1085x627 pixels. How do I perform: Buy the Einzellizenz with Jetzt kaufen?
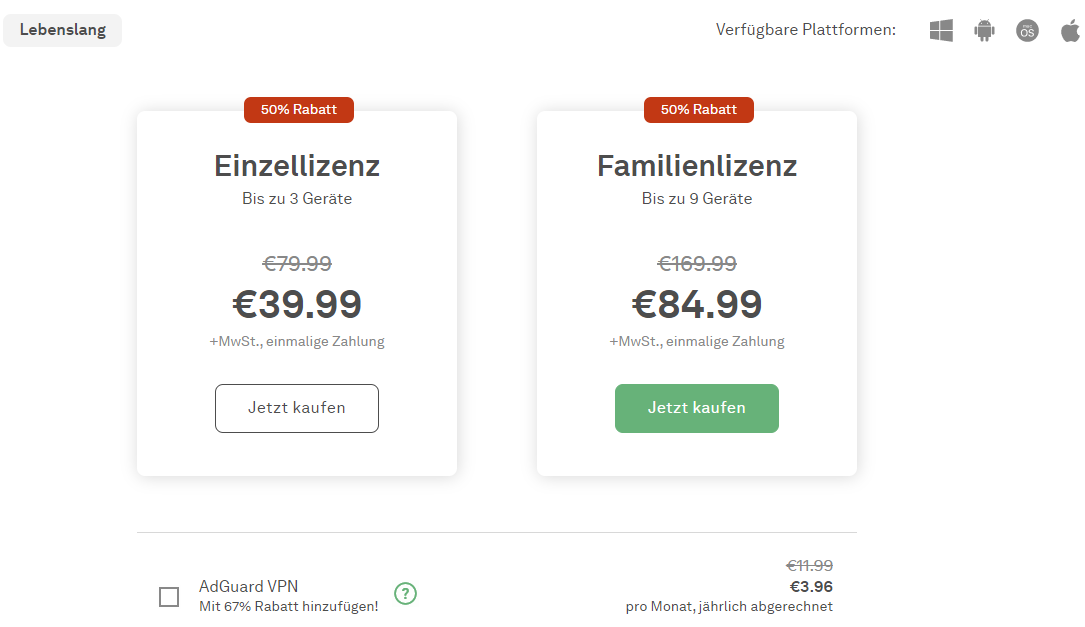(297, 408)
